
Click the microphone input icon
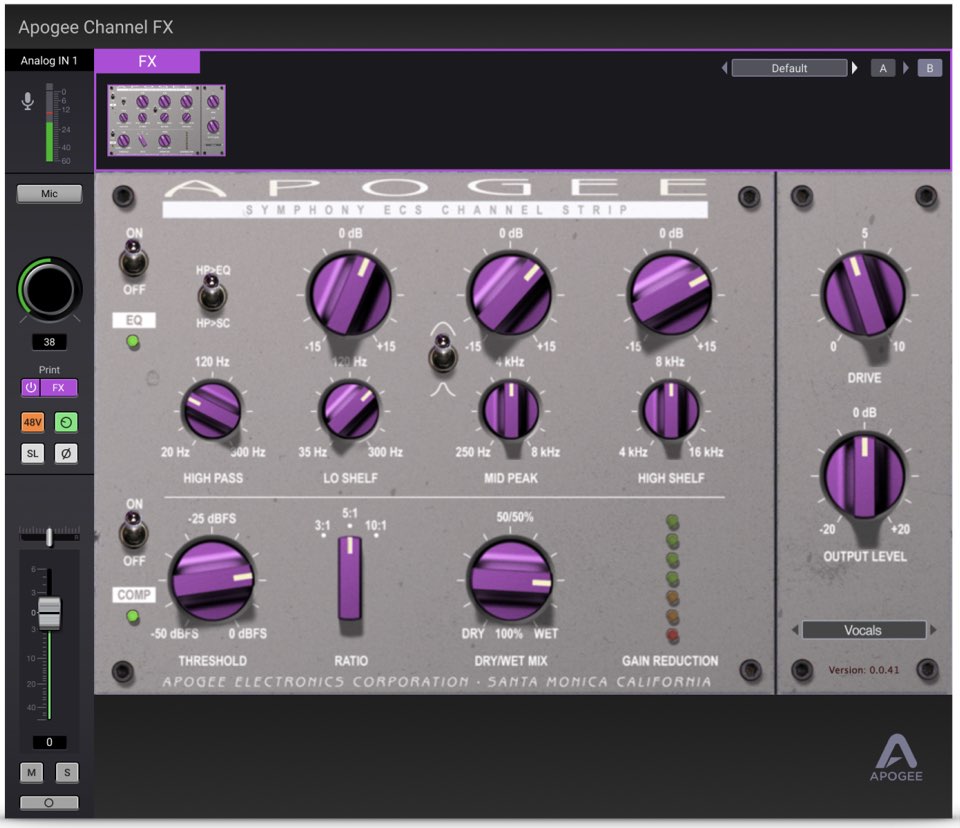(28, 101)
